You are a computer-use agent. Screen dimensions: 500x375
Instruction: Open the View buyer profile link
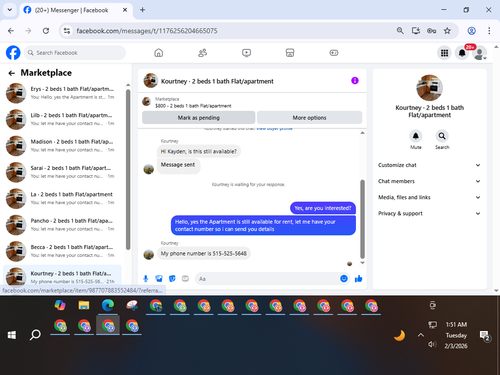[x=274, y=129]
